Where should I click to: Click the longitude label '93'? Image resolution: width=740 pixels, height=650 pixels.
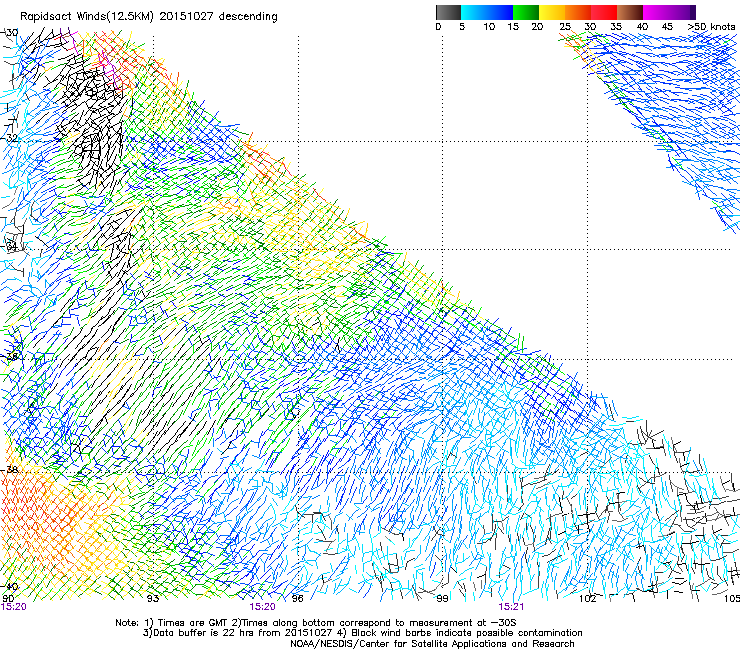(x=152, y=599)
